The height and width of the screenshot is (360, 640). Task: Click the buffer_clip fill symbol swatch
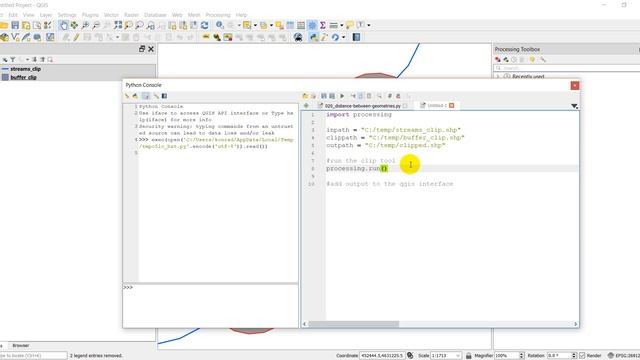click(x=5, y=77)
